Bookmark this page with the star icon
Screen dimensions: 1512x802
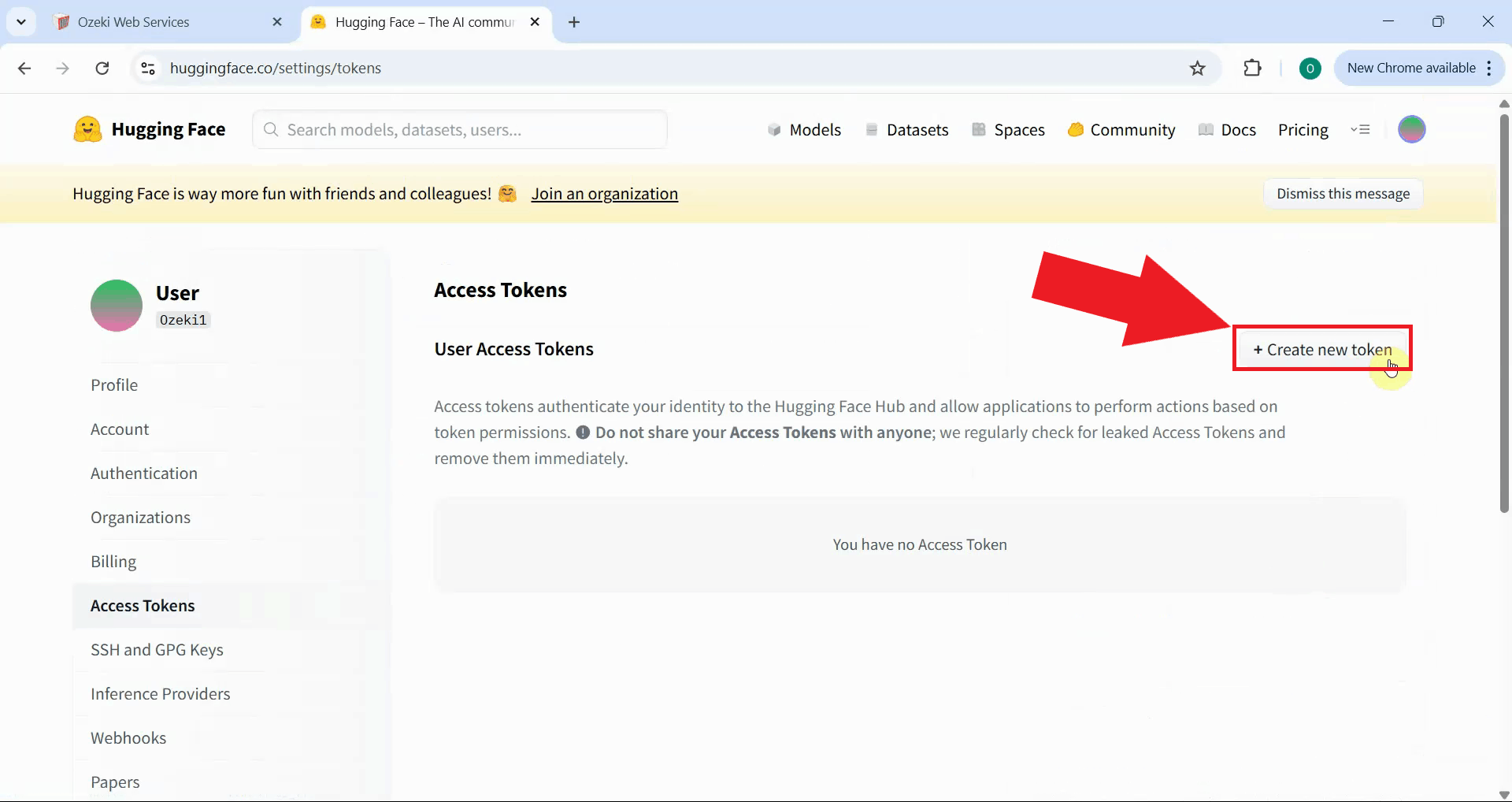click(x=1197, y=69)
